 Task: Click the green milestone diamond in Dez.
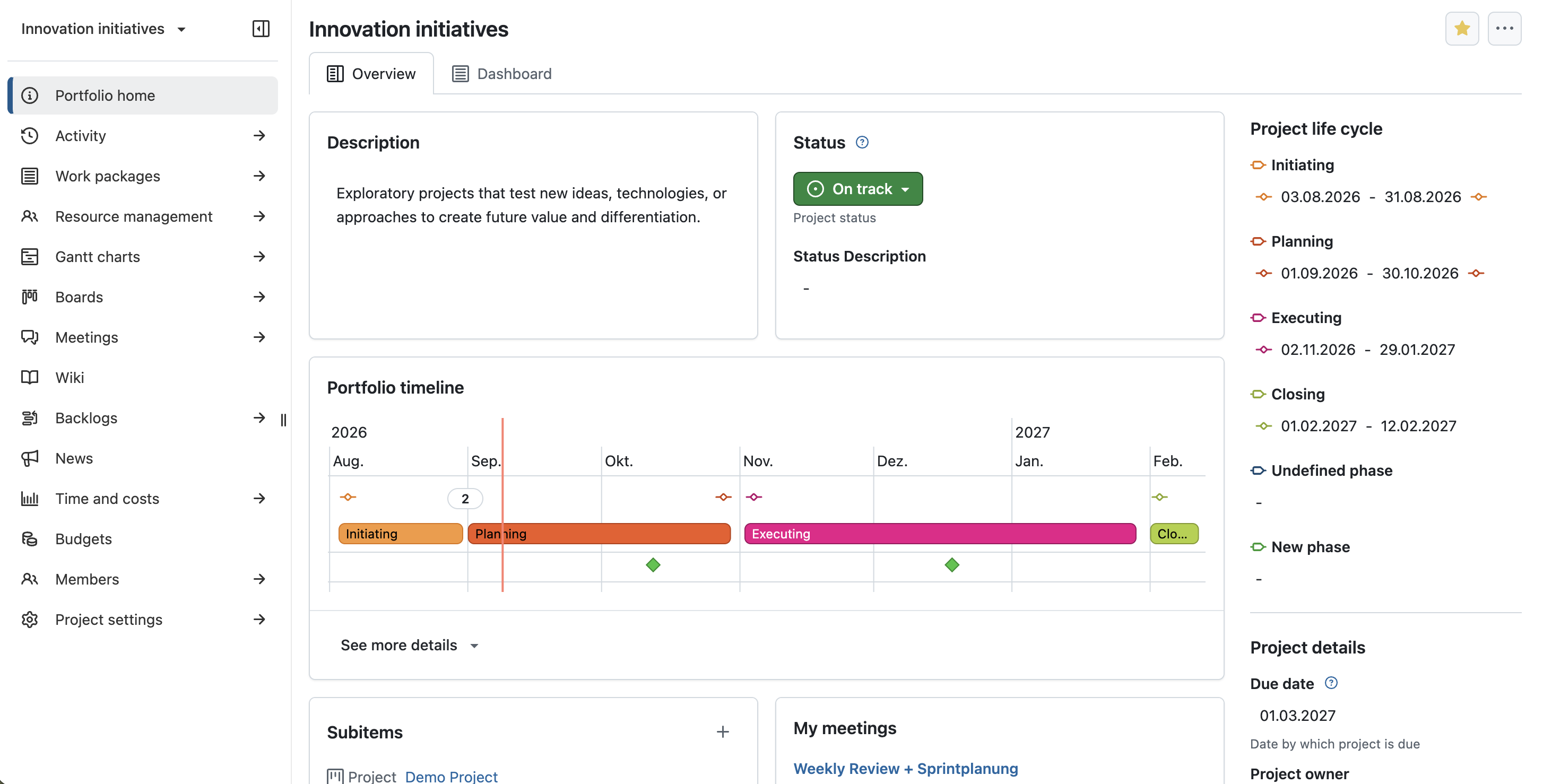coord(952,565)
